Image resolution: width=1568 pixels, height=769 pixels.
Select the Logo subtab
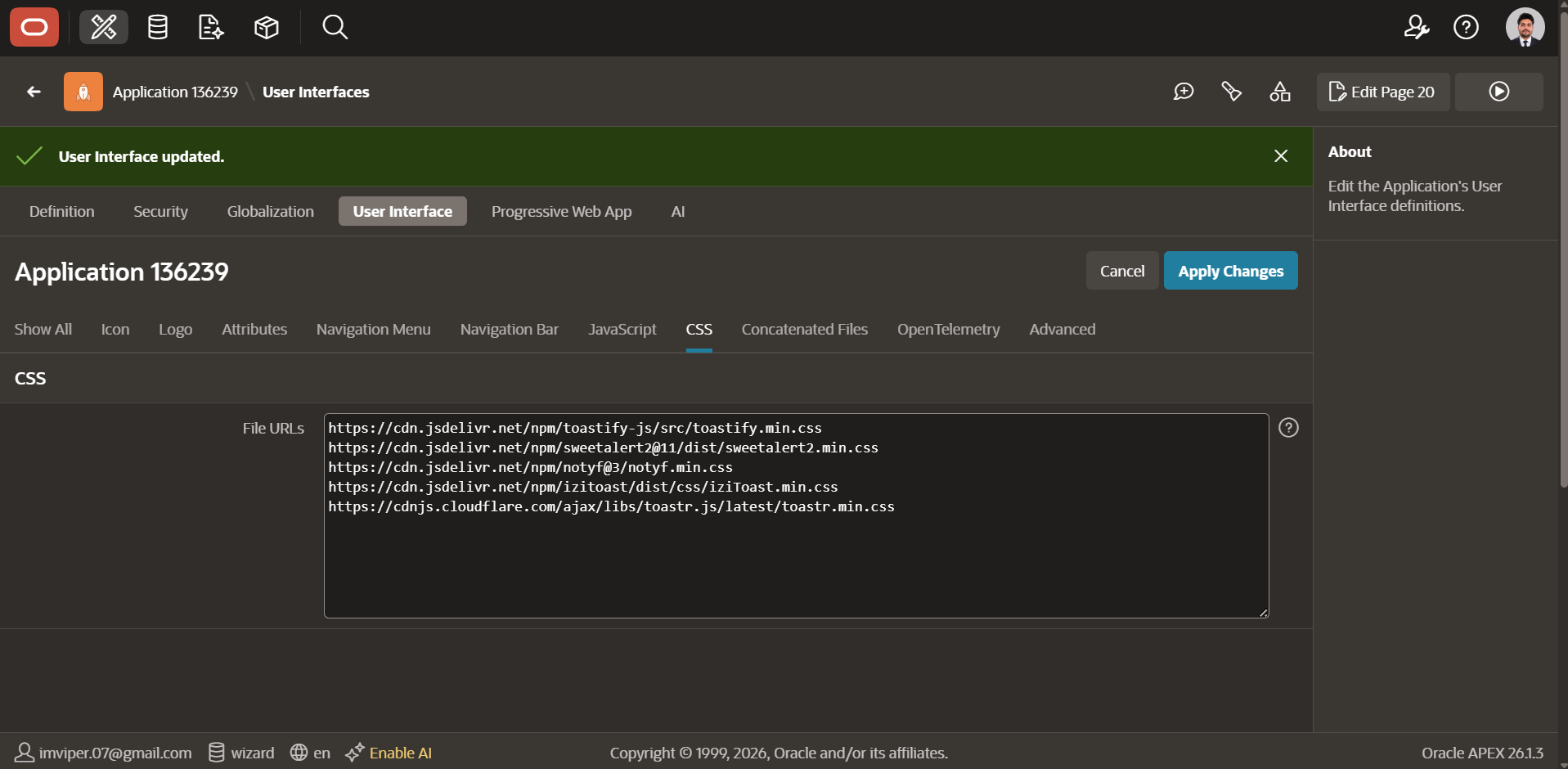pos(176,329)
